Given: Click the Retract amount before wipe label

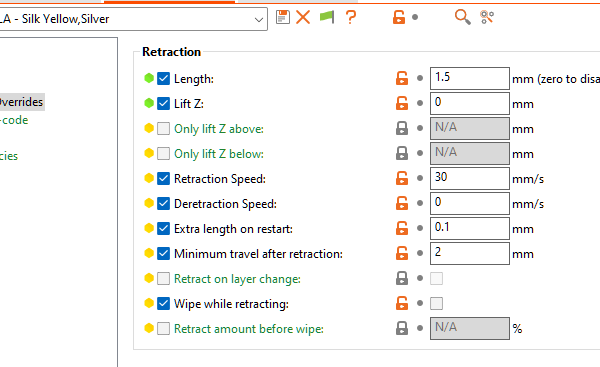Looking at the screenshot, I should tap(249, 329).
